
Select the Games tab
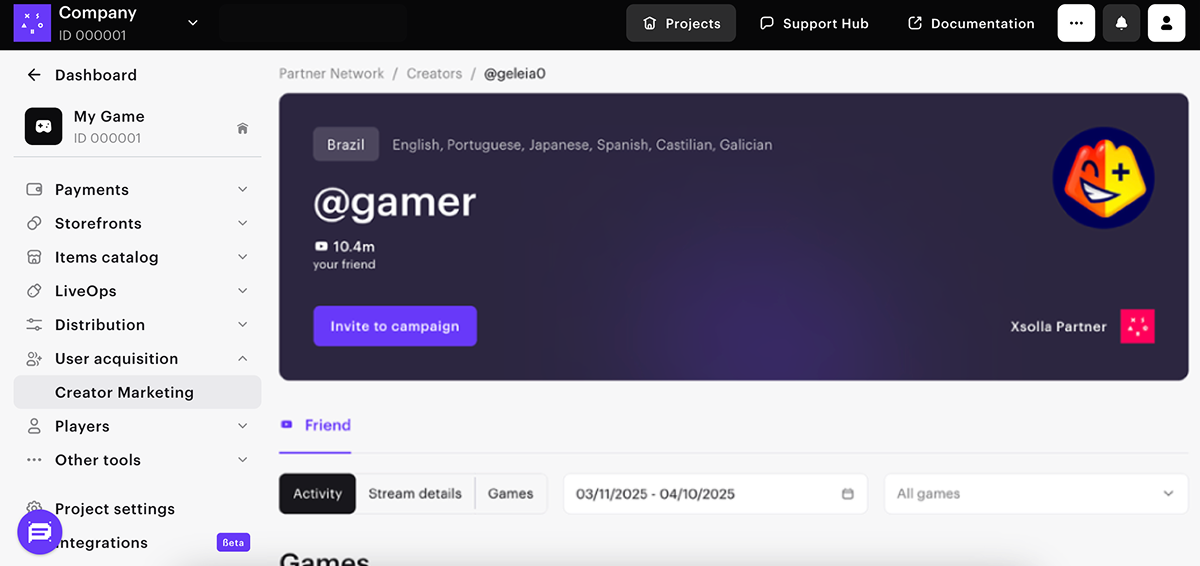tap(510, 494)
